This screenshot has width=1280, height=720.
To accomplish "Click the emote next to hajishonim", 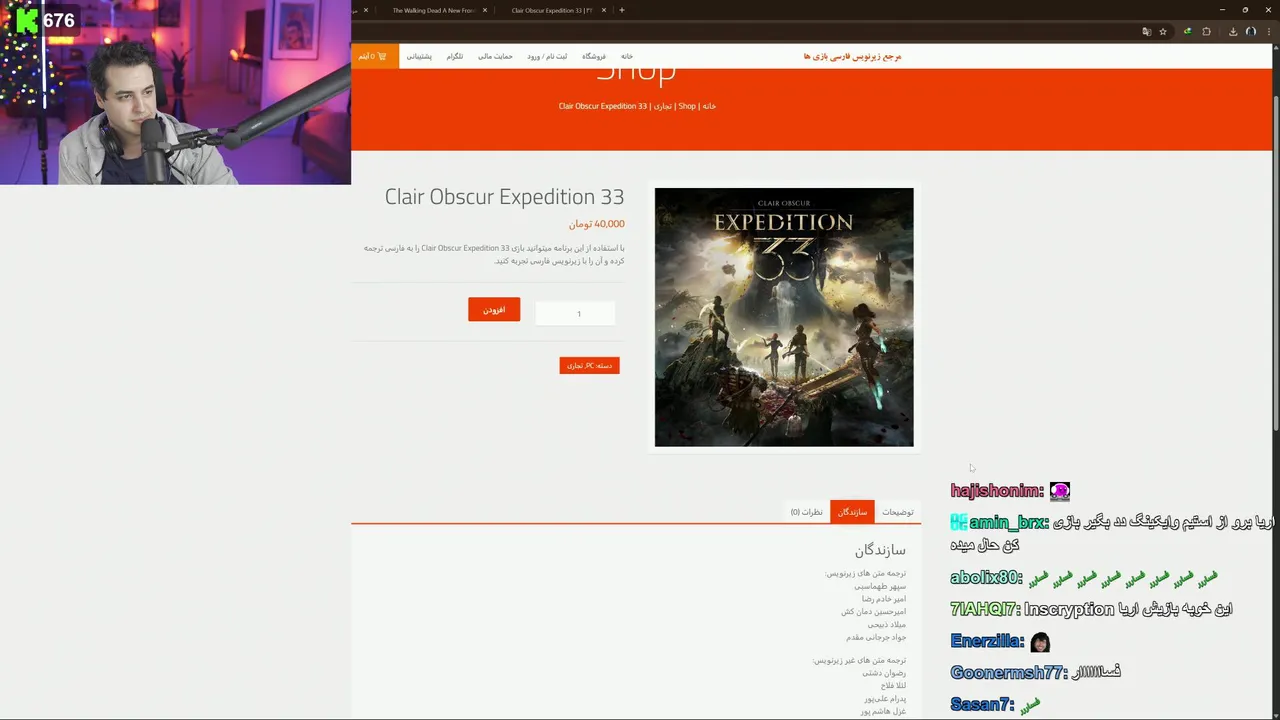I will pyautogui.click(x=1060, y=491).
